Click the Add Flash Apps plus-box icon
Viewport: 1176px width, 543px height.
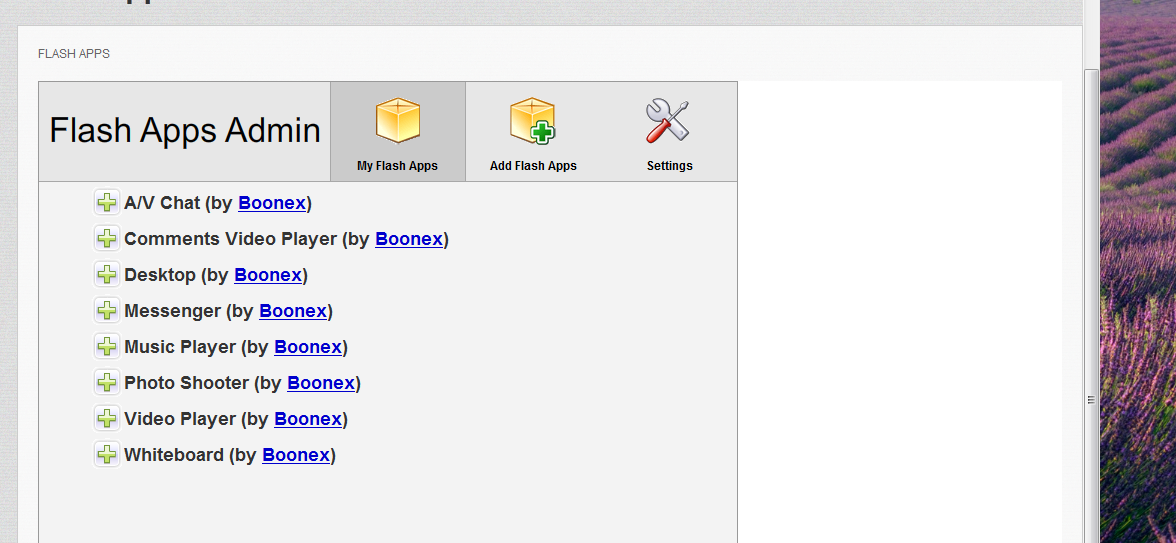click(532, 121)
